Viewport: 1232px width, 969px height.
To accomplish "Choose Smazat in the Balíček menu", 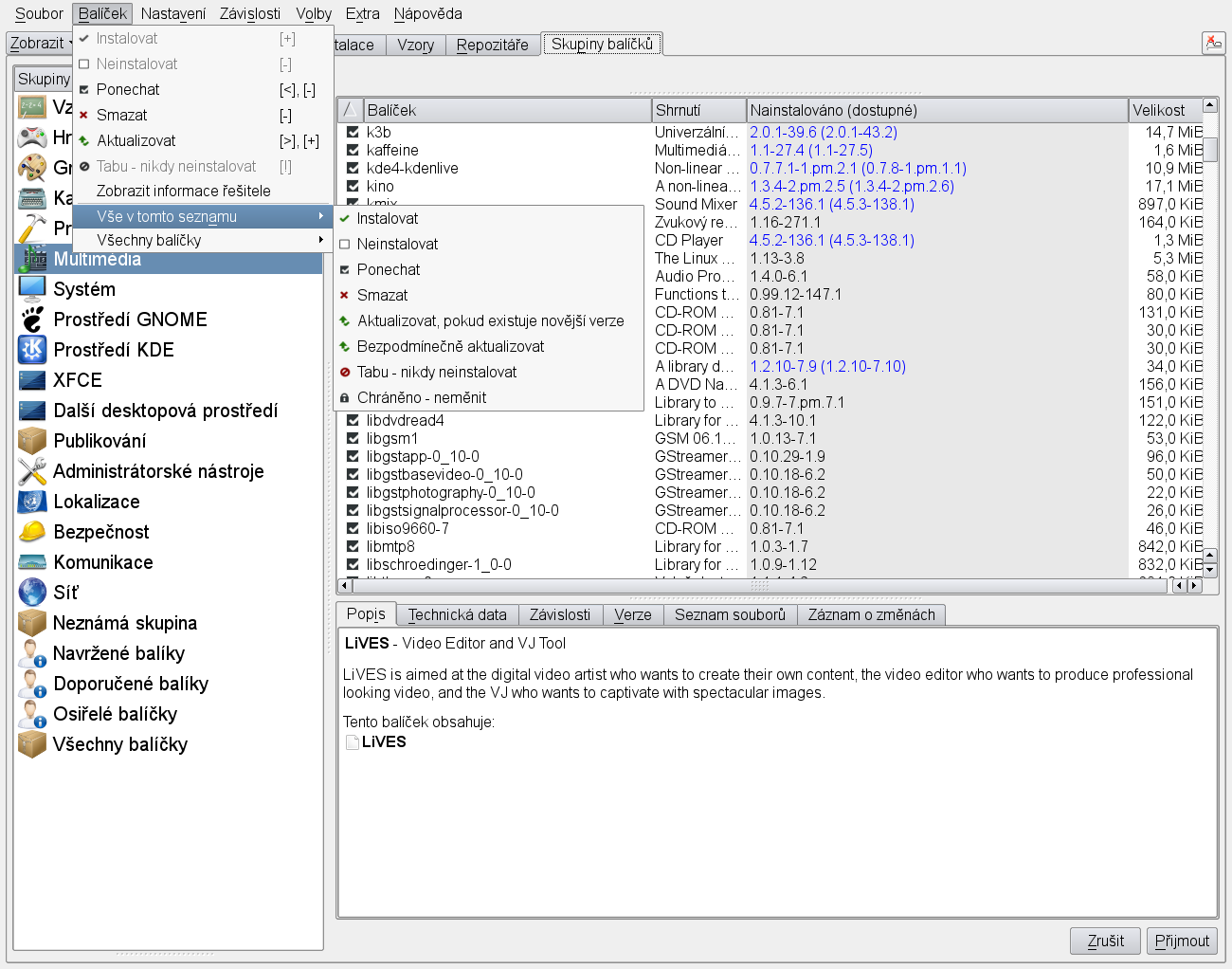I will pyautogui.click(x=203, y=115).
